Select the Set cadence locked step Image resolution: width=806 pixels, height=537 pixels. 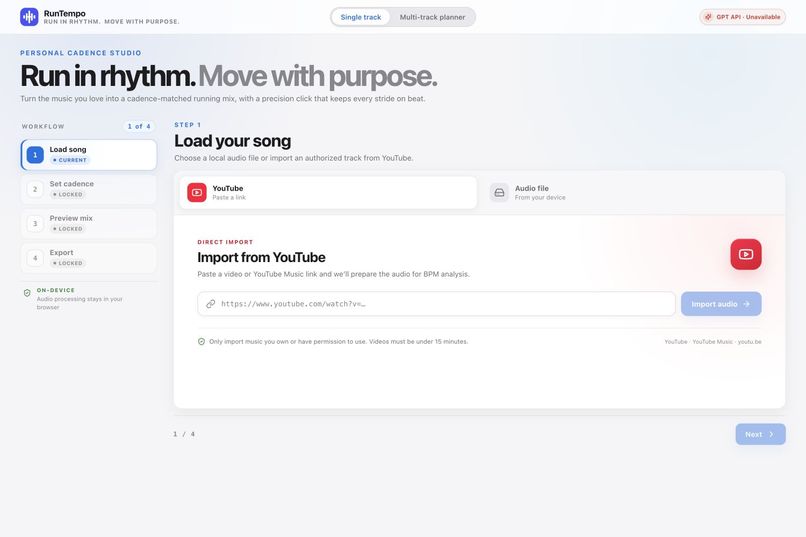[x=88, y=189]
